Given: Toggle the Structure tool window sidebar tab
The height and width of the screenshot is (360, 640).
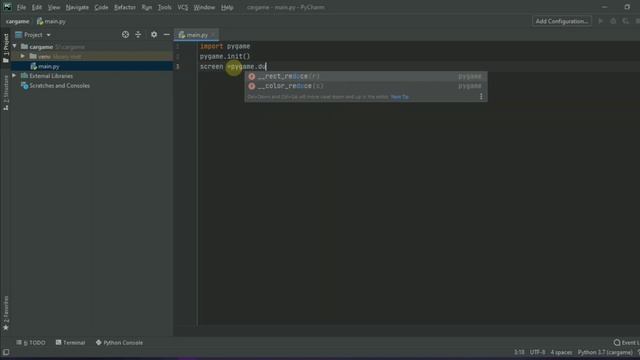Looking at the screenshot, I should pos(6,92).
